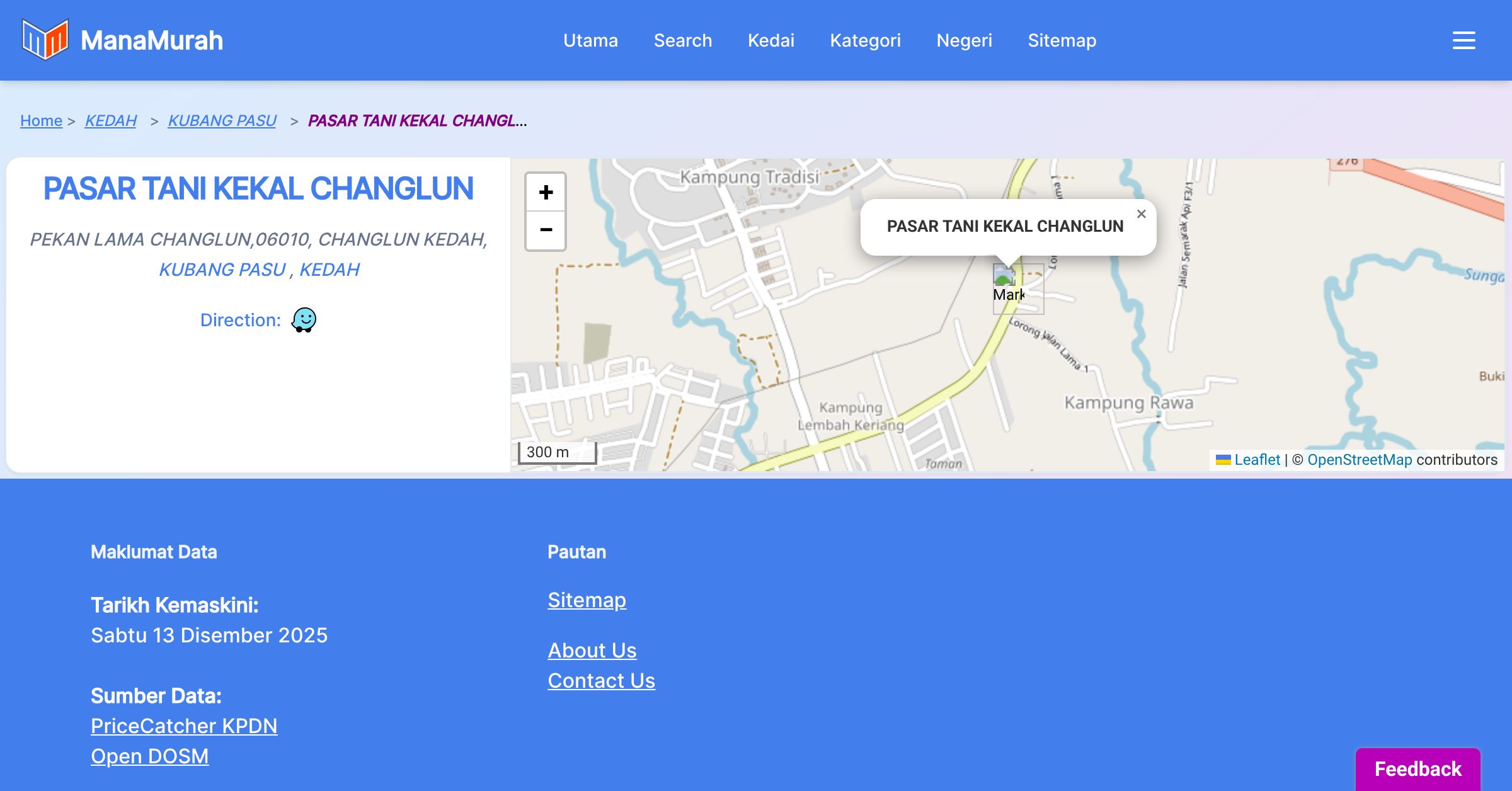Viewport: 1512px width, 791px height.
Task: Click the OpenStreetMap attribution link
Action: pyautogui.click(x=1359, y=460)
